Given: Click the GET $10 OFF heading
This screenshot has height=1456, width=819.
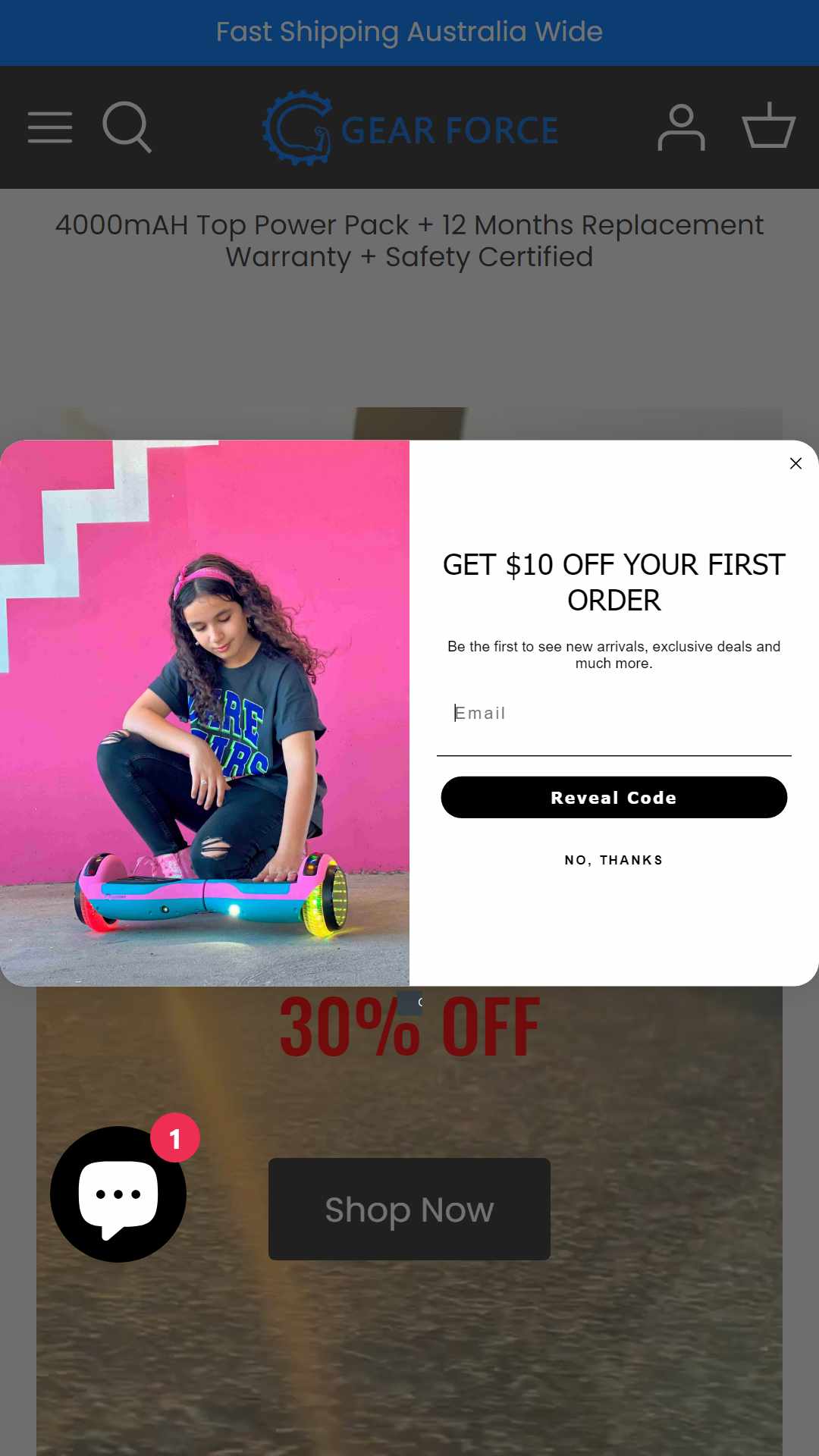Looking at the screenshot, I should click(x=614, y=582).
